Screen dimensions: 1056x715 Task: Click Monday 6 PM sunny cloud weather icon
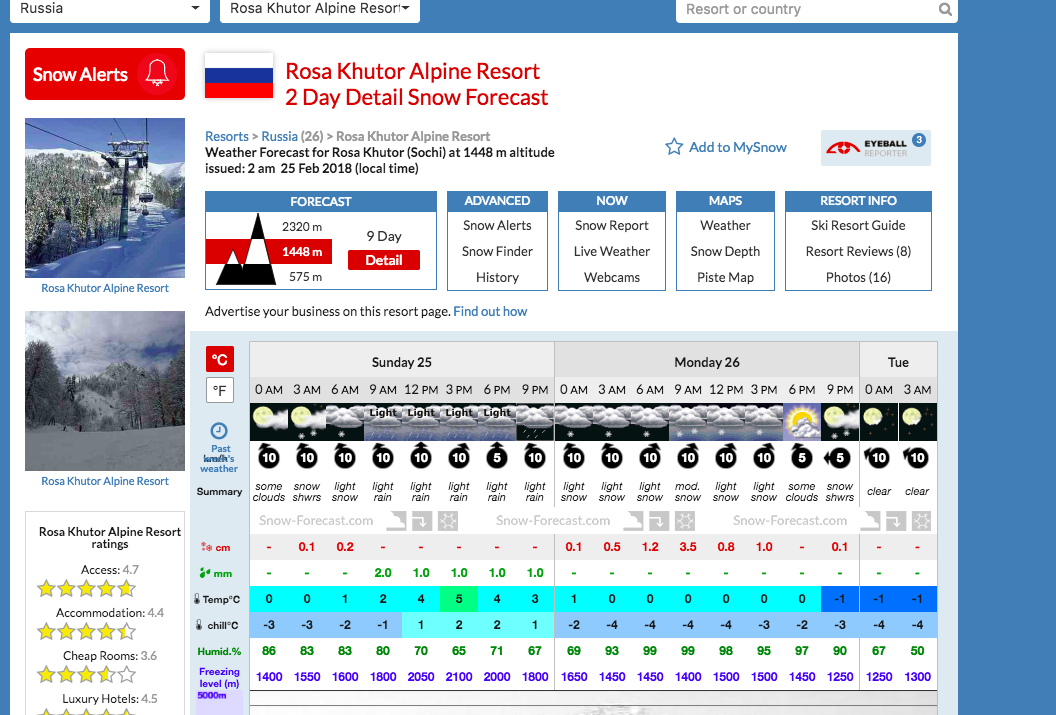pyautogui.click(x=801, y=422)
